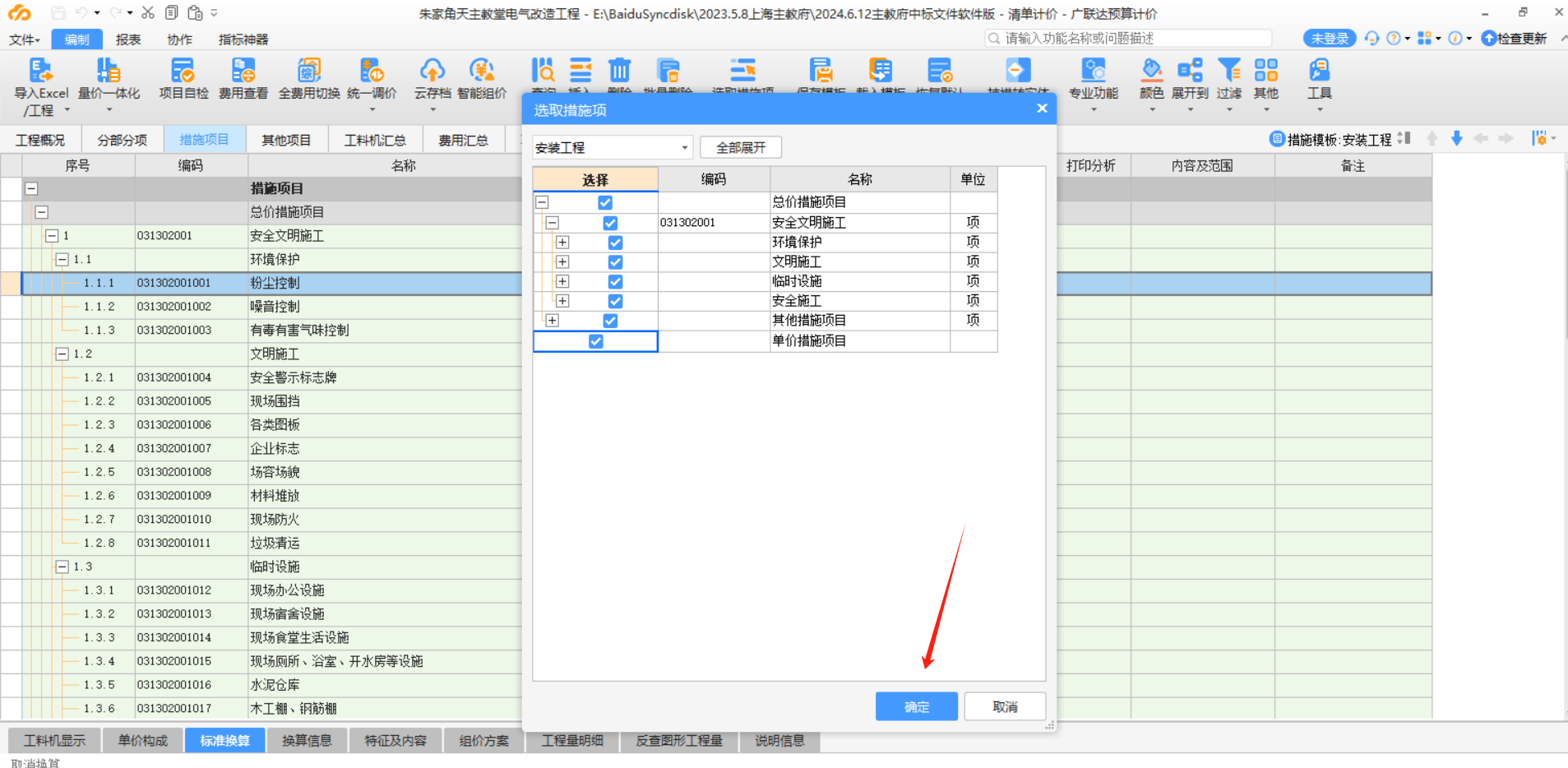1568x768 pixels.
Task: Switch to the 单价构成 bottom tab
Action: pos(142,740)
